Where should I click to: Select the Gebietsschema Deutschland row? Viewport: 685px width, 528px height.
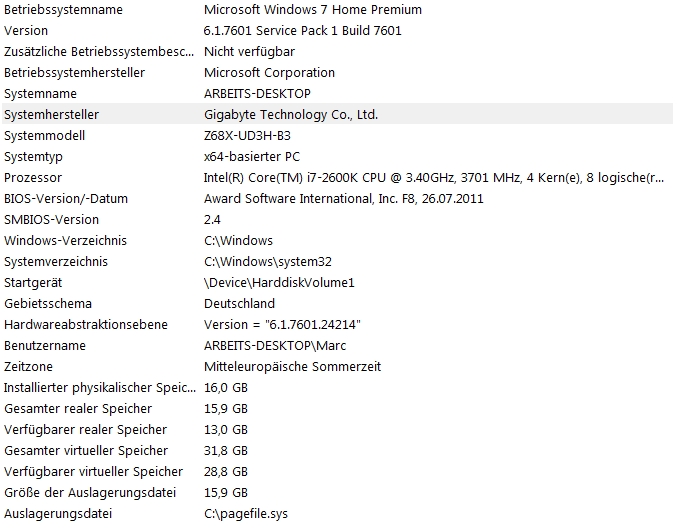[x=337, y=304]
